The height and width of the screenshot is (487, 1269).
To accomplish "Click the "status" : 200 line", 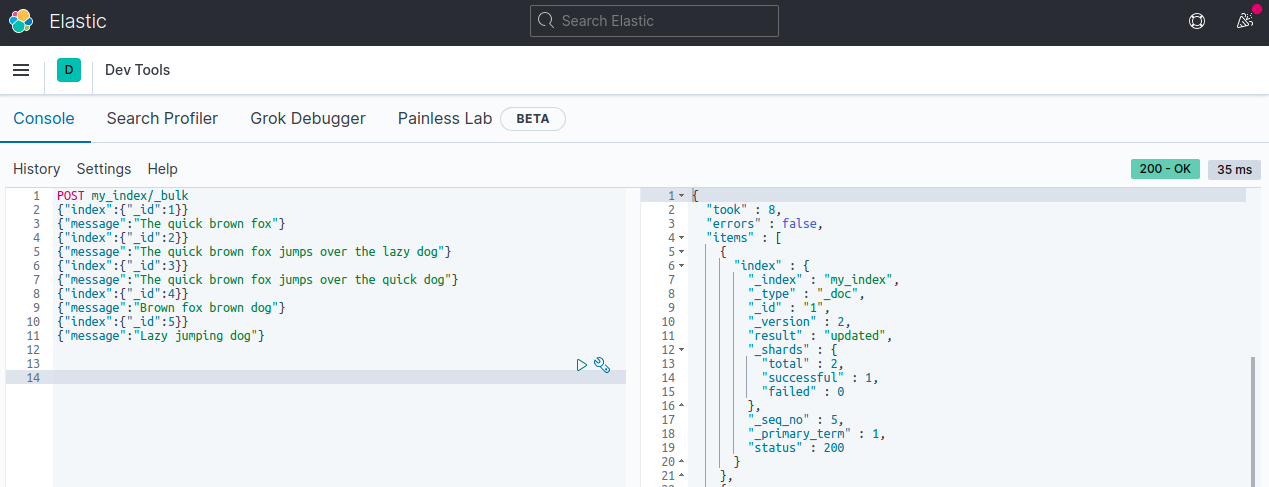I will point(798,448).
